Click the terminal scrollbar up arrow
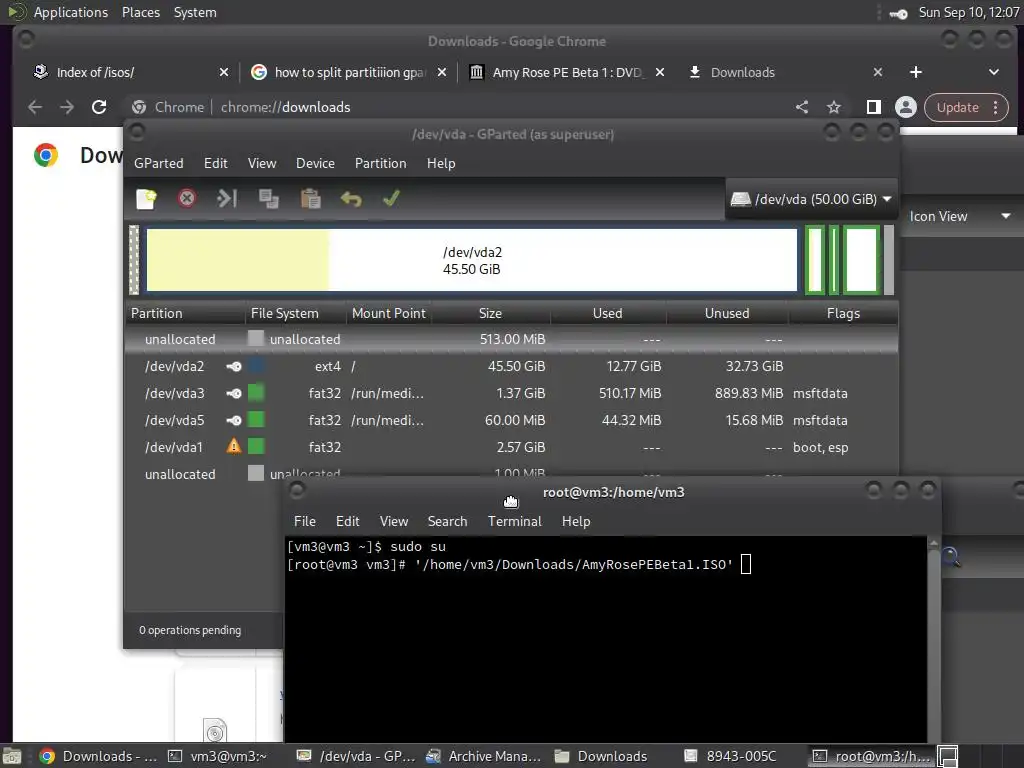Viewport: 1024px width, 768px height. tap(934, 542)
